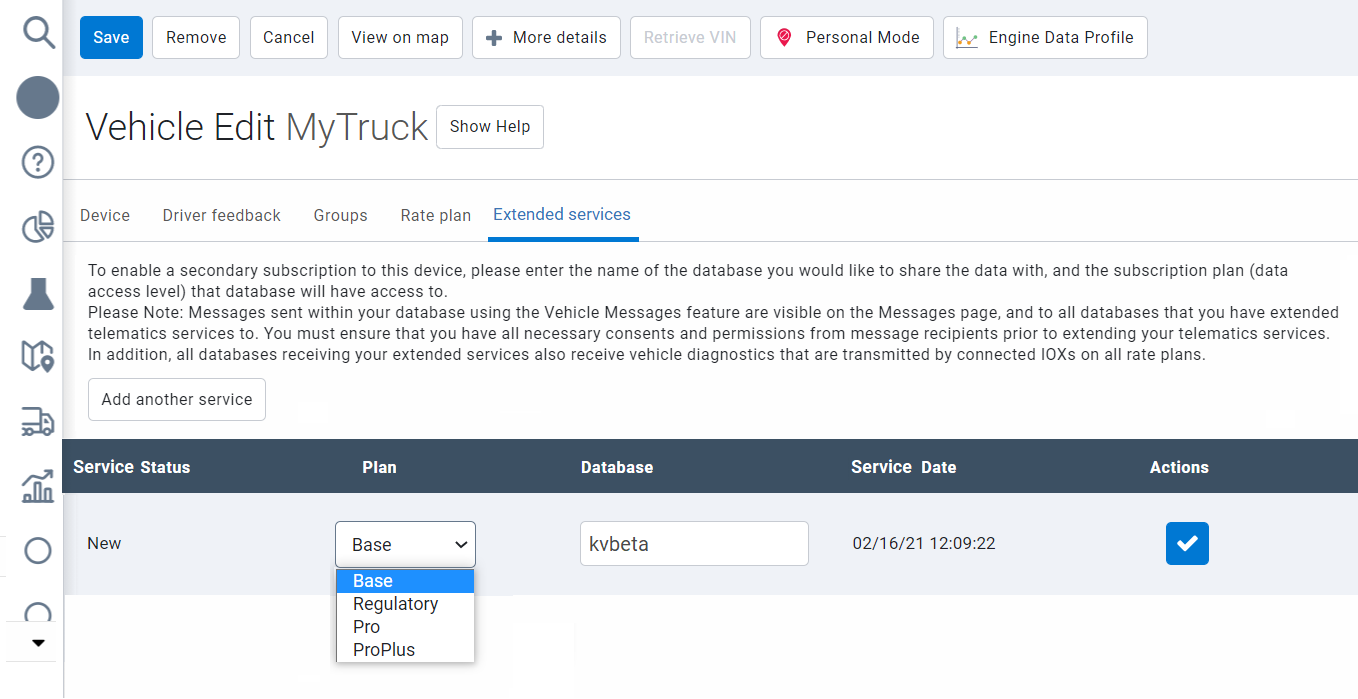Image resolution: width=1358 pixels, height=699 pixels.
Task: Open the Help question mark icon
Action: [37, 161]
